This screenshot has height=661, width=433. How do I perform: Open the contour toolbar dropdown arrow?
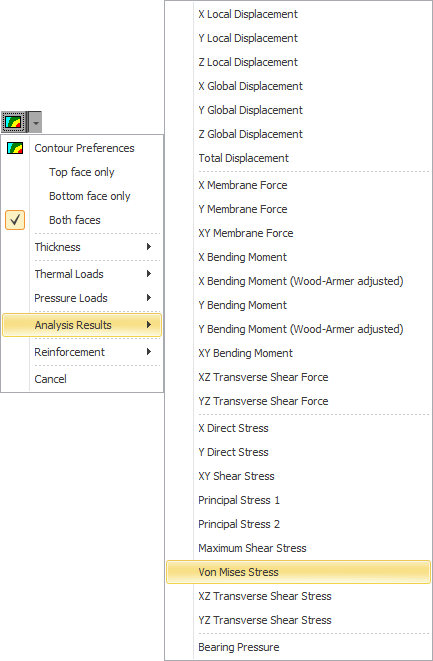[x=36, y=123]
